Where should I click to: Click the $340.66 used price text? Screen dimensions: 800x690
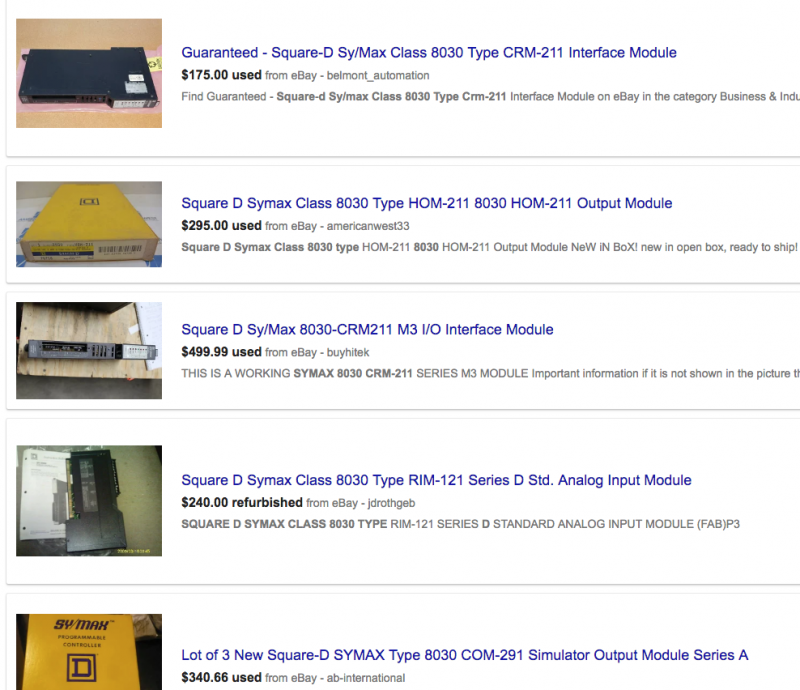[221, 678]
